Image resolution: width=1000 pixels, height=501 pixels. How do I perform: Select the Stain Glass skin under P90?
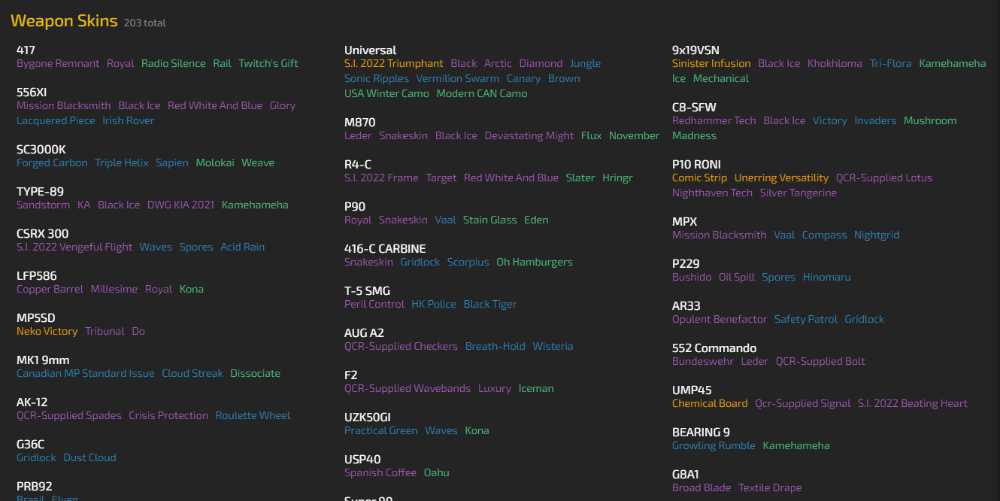pyautogui.click(x=490, y=221)
